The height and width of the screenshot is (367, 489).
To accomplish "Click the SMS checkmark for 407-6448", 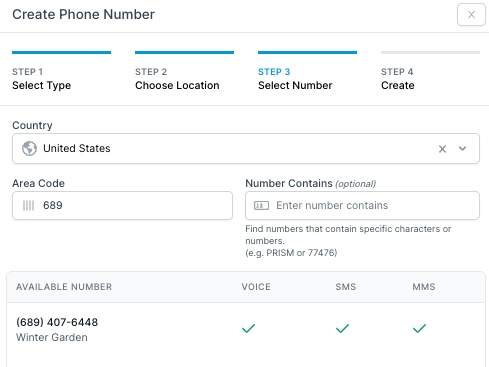I will (342, 329).
